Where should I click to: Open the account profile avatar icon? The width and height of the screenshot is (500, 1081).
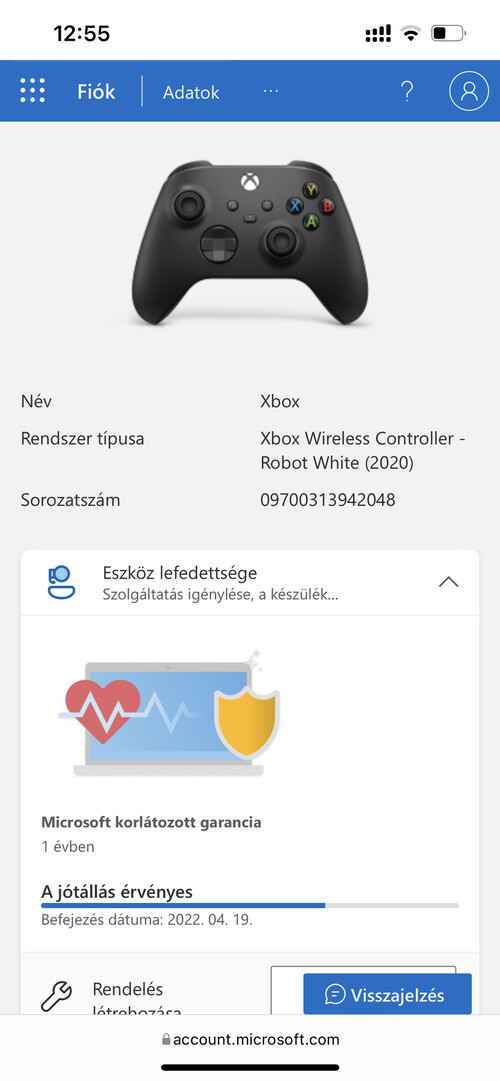point(469,91)
